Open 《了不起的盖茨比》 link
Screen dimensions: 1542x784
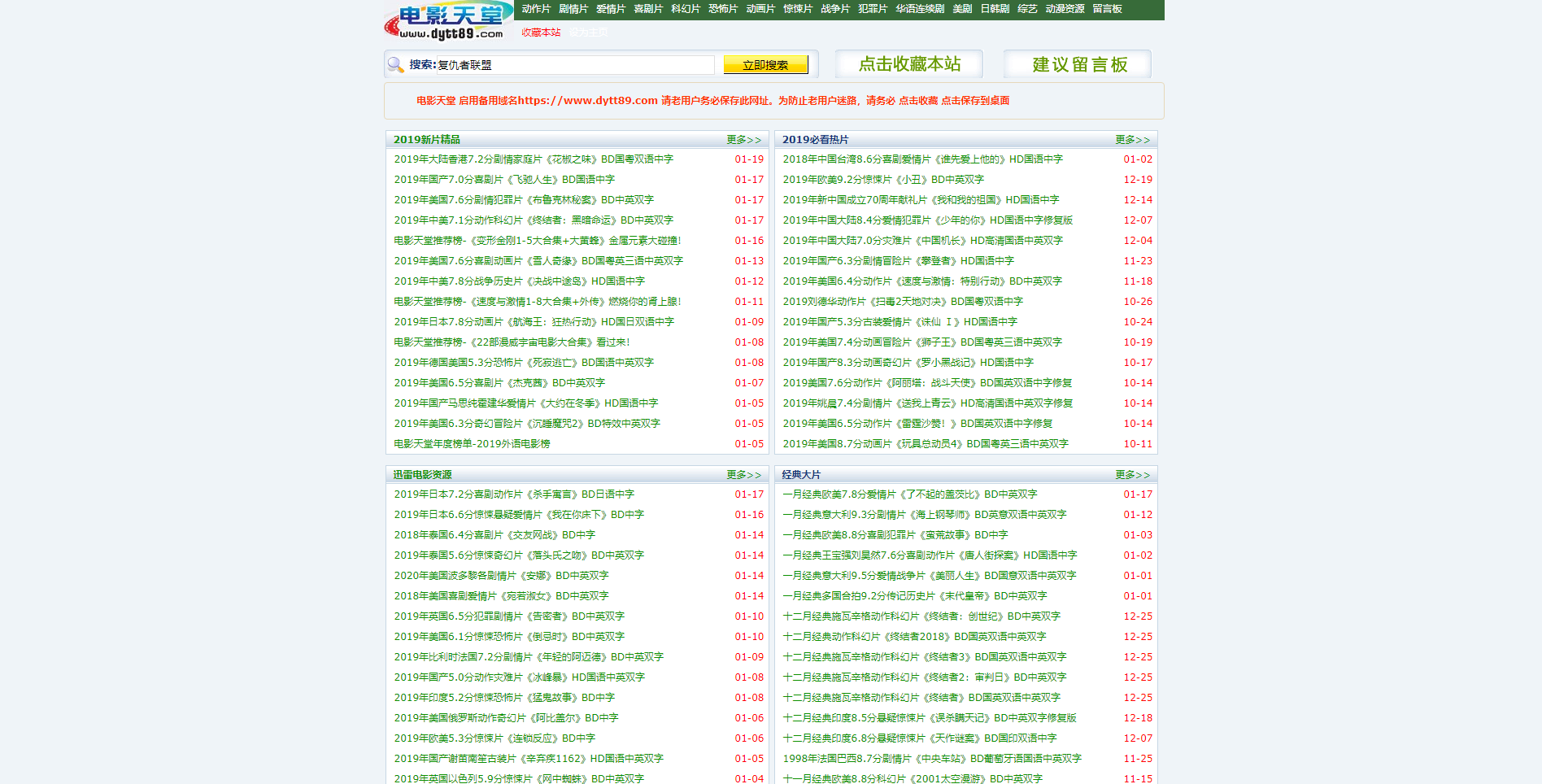pyautogui.click(x=910, y=494)
